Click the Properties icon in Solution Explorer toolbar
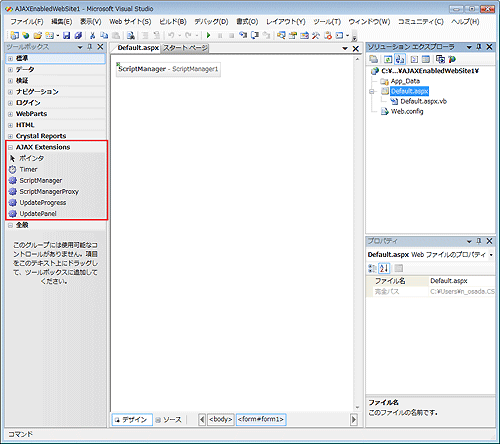 coord(374,59)
